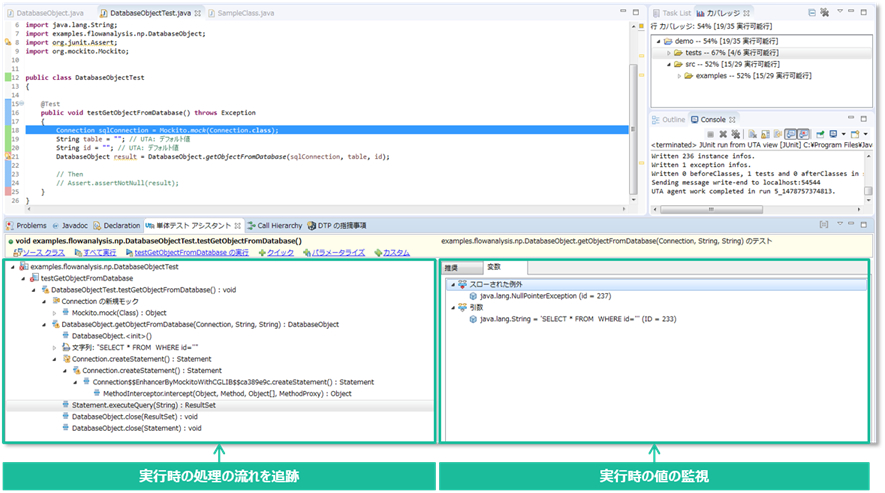Click testGetObjectFromDatabase の実行 link
The image size is (885, 493).
[x=191, y=252]
